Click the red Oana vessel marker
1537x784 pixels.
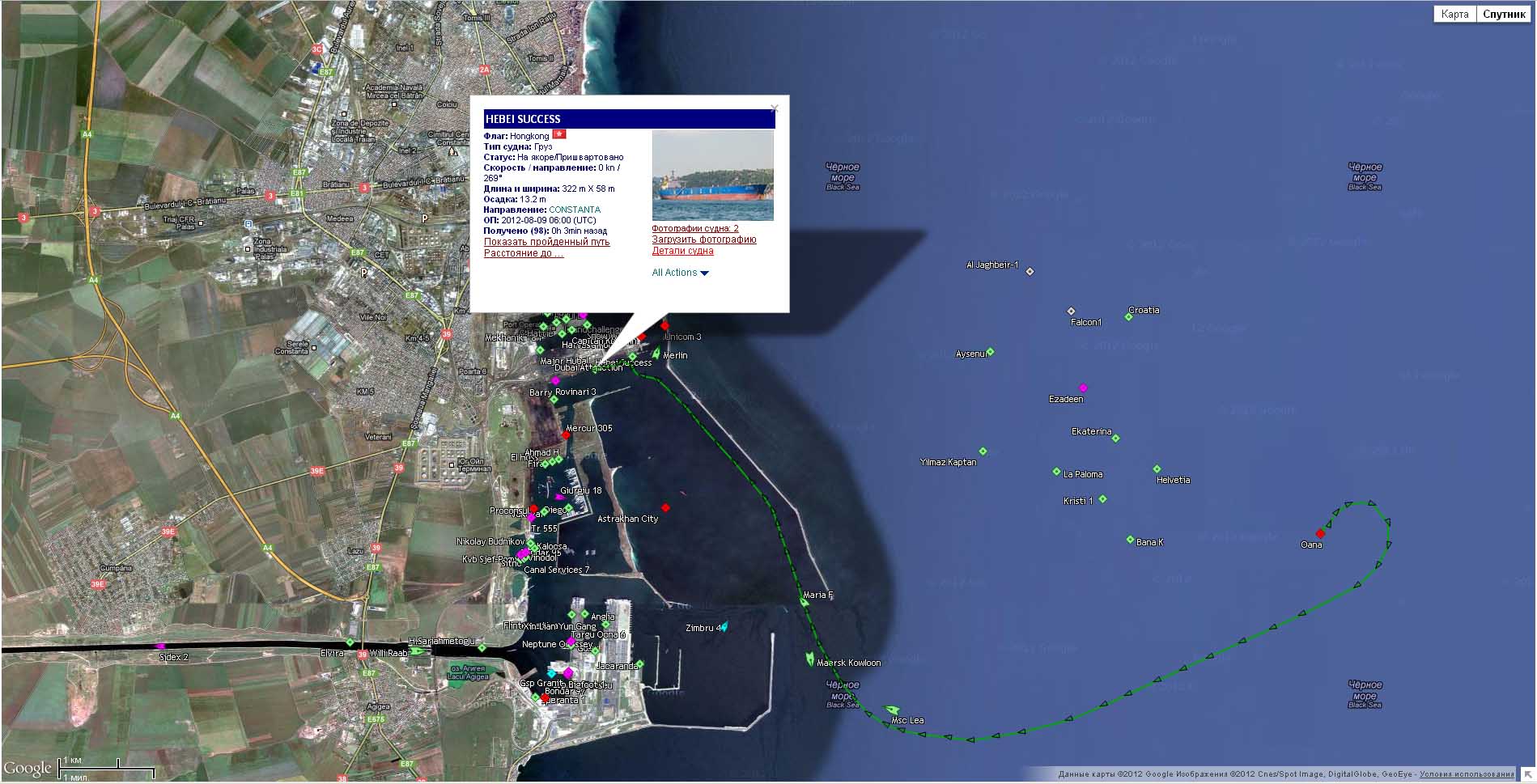[x=1320, y=533]
